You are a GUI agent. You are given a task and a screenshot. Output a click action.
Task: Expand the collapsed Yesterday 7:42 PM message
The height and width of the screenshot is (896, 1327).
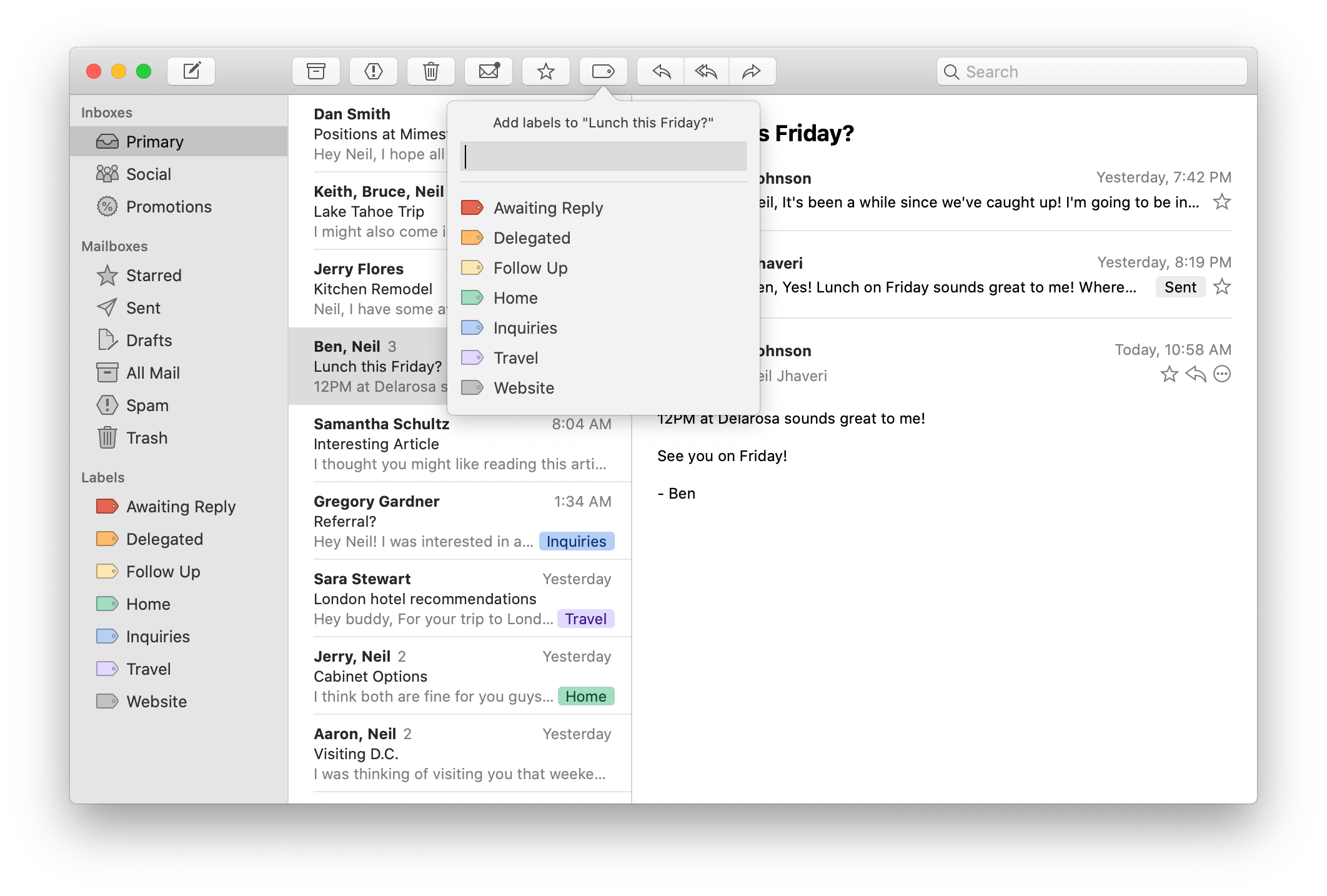tap(996, 190)
